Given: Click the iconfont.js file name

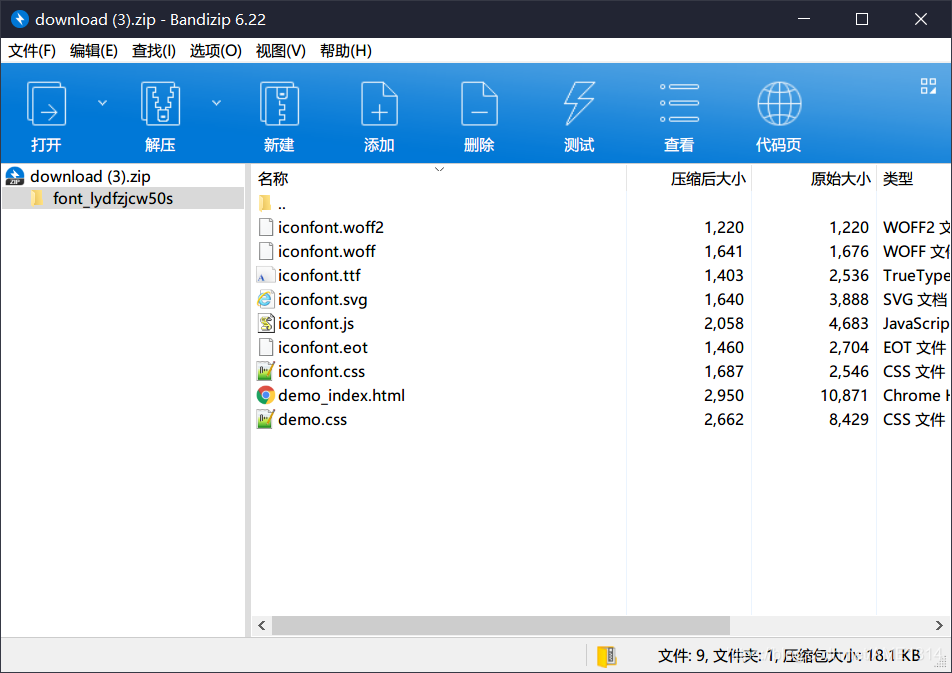Looking at the screenshot, I should 316,324.
